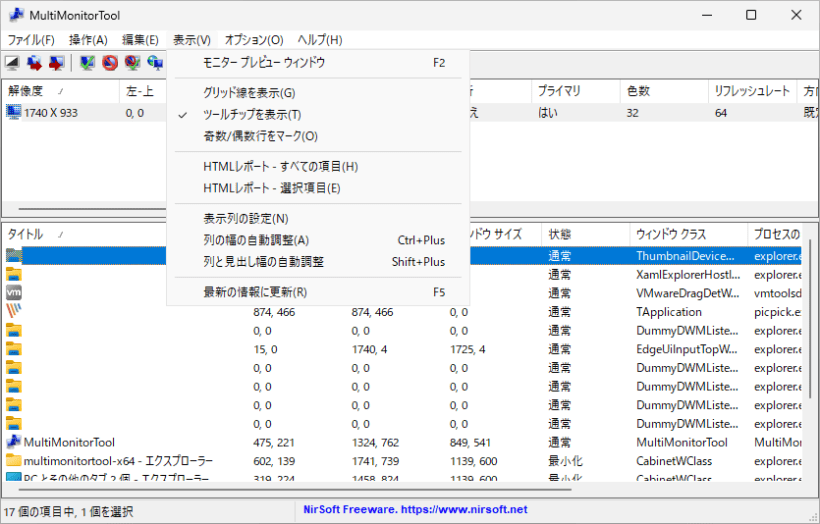Sort by リフレッシュレート column header
This screenshot has width=820, height=524.
coord(753,91)
